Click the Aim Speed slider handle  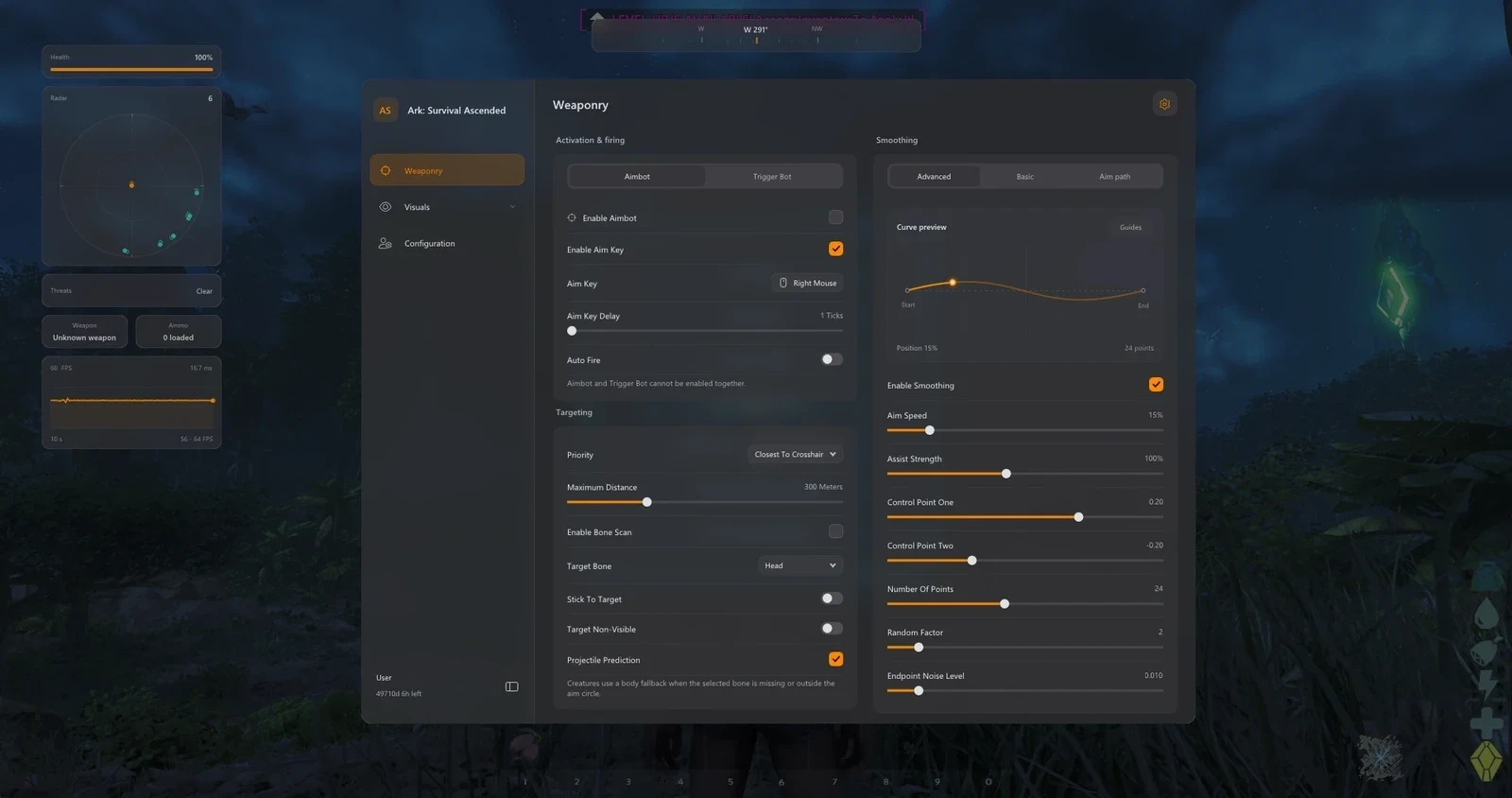point(929,430)
